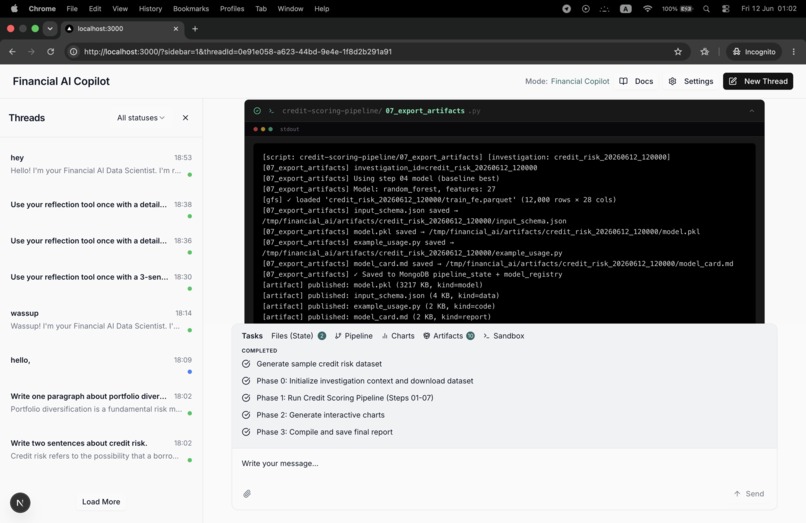Click the date and time in menu bar
The width and height of the screenshot is (806, 523).
coord(768,9)
